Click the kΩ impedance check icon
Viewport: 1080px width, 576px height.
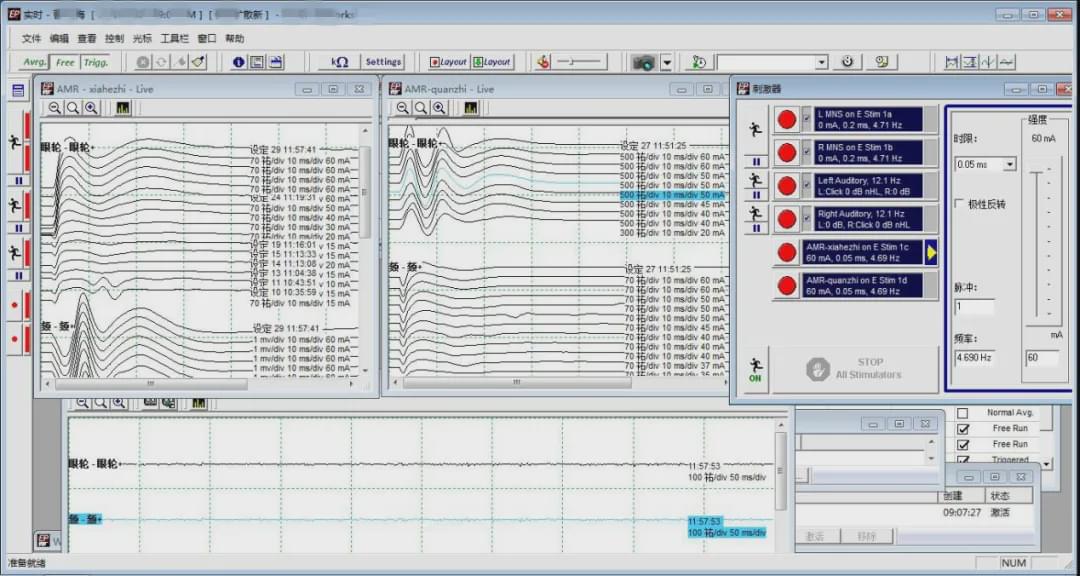(339, 62)
